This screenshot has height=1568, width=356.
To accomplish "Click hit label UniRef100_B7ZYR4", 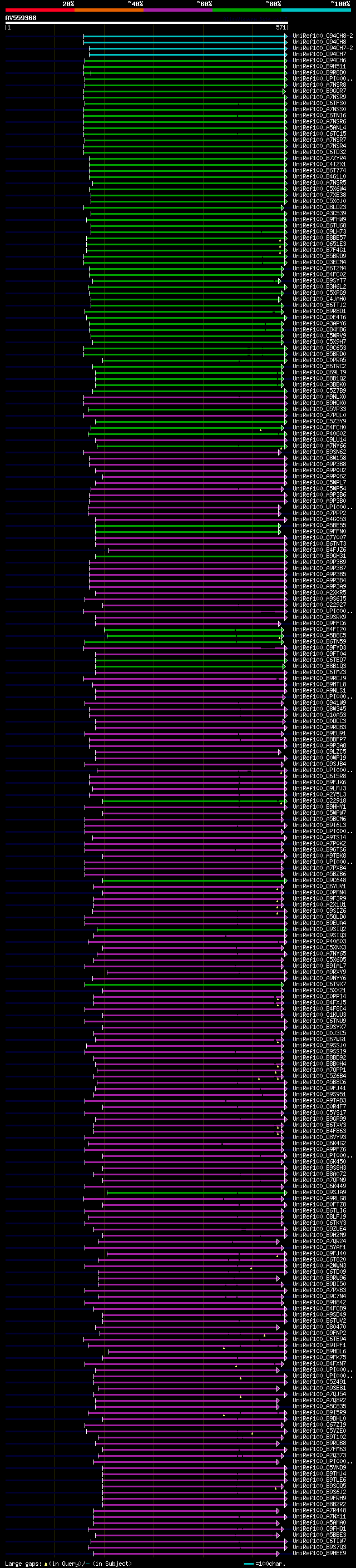I will point(319,159).
